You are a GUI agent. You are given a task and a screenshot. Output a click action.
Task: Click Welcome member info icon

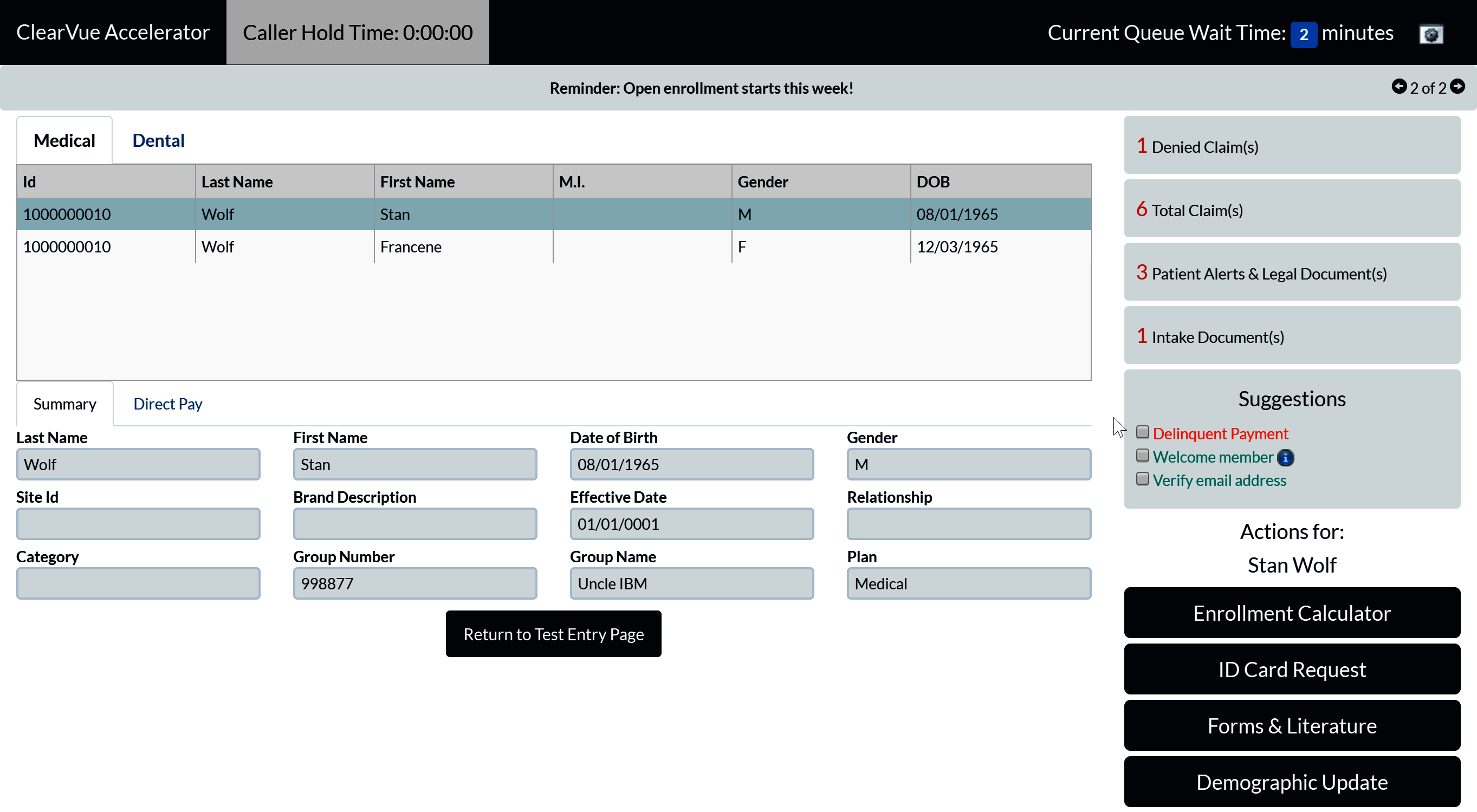[x=1286, y=457]
